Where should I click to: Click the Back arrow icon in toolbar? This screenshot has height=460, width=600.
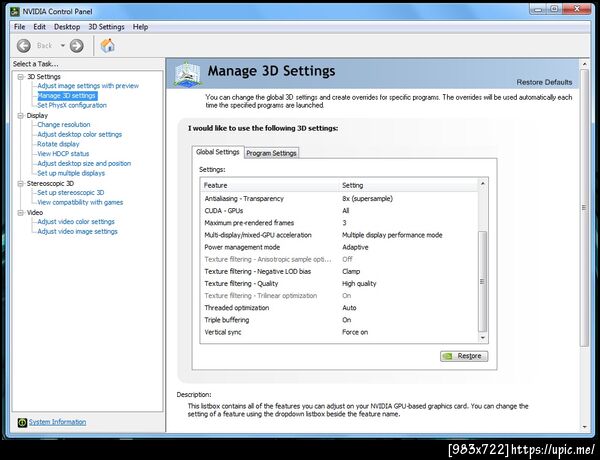click(x=24, y=46)
